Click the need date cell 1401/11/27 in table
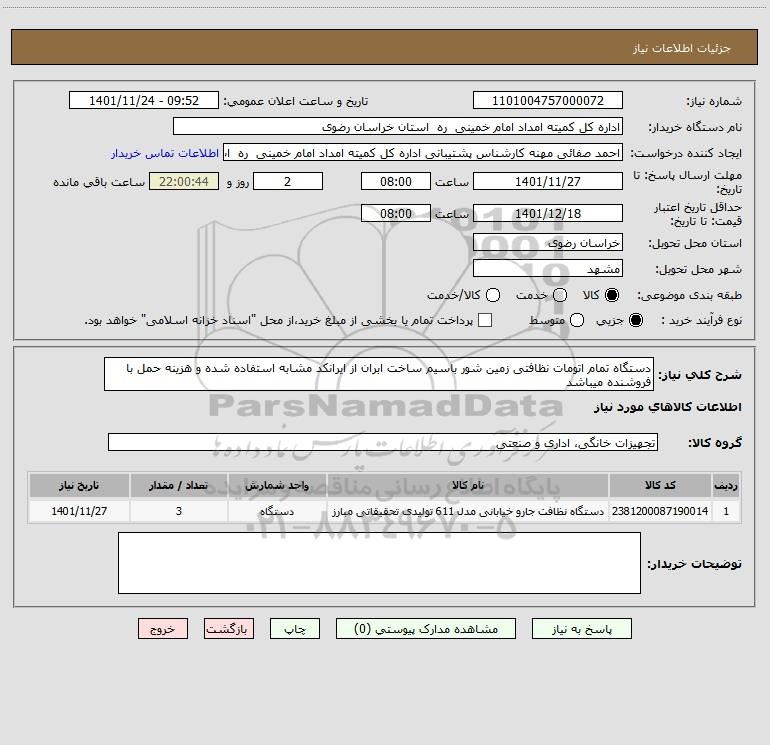This screenshot has height=745, width=770. coord(79,511)
